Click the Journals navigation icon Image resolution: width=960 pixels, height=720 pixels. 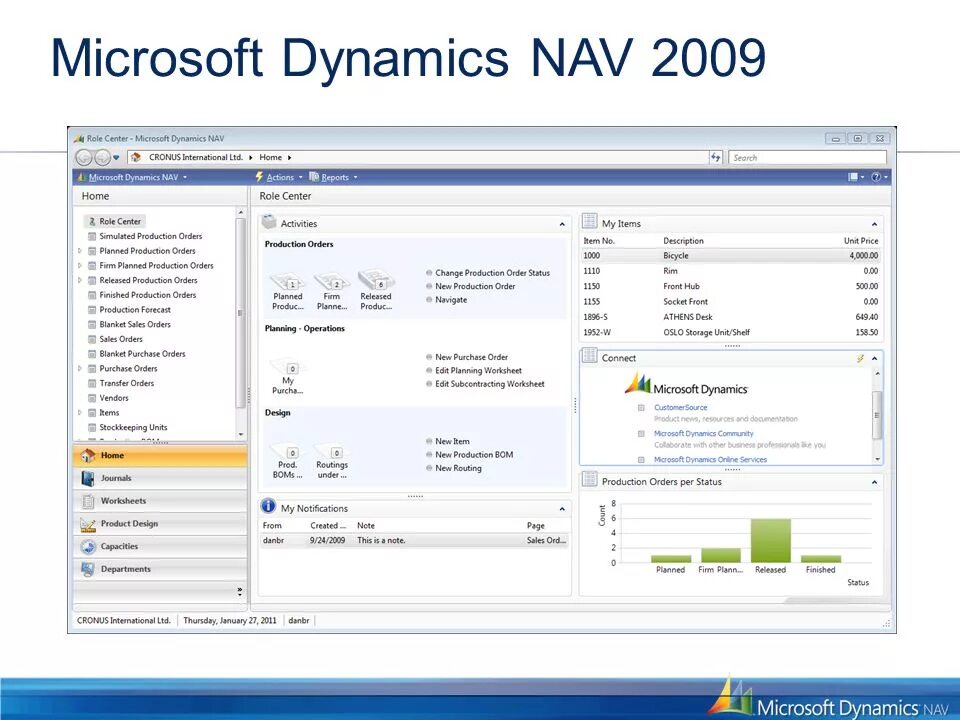[88, 478]
